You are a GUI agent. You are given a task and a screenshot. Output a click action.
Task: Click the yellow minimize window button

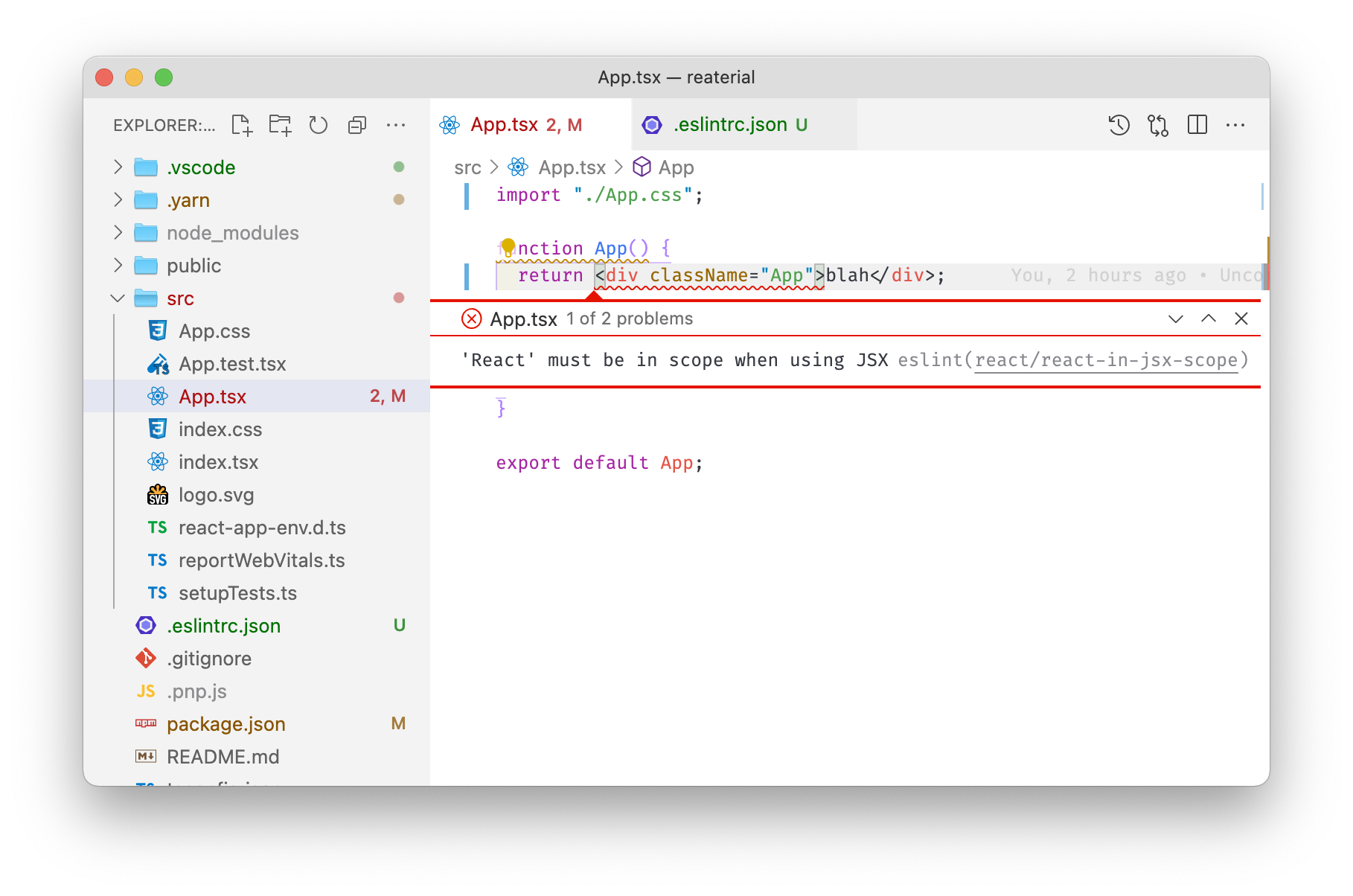pos(134,77)
